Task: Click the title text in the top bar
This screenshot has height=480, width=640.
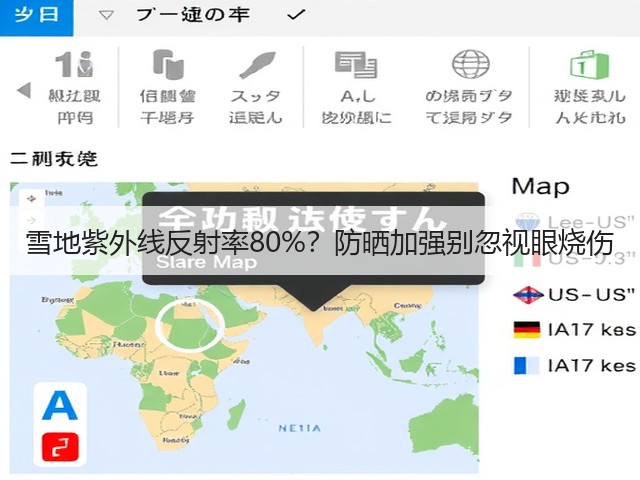Action: [193, 16]
